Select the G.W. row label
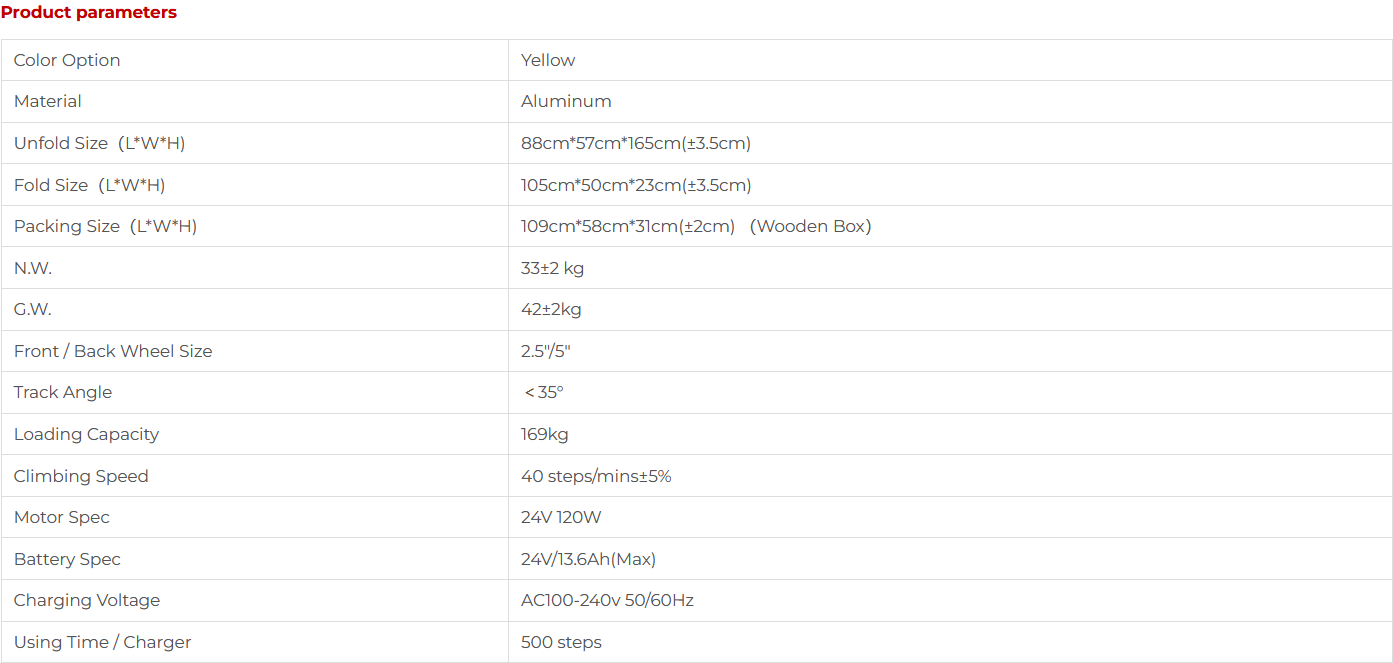Screen dimensions: 1393x663 point(33,309)
